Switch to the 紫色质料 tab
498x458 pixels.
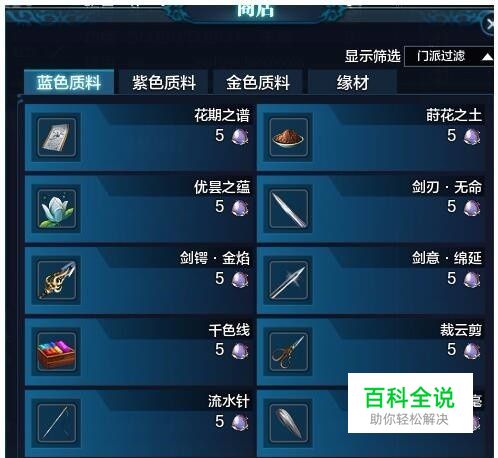164,82
